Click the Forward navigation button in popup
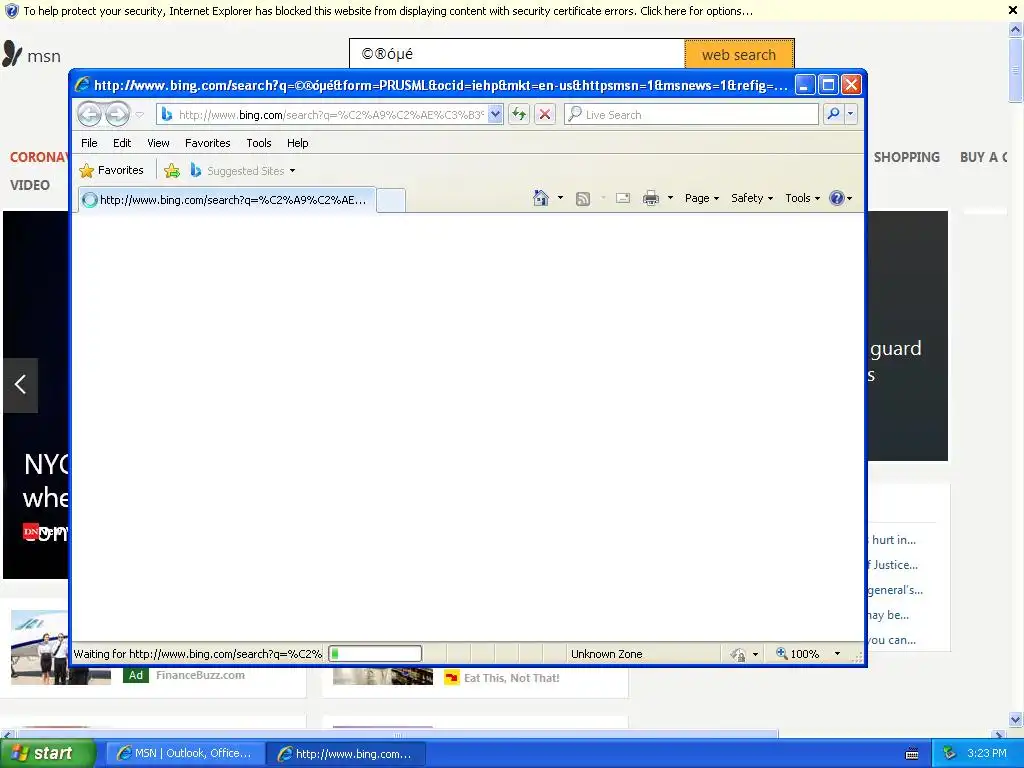The height and width of the screenshot is (768, 1024). tap(118, 114)
